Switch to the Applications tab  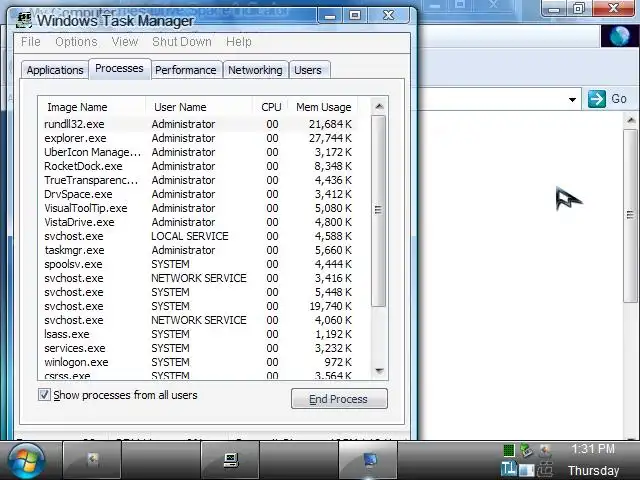[55, 70]
